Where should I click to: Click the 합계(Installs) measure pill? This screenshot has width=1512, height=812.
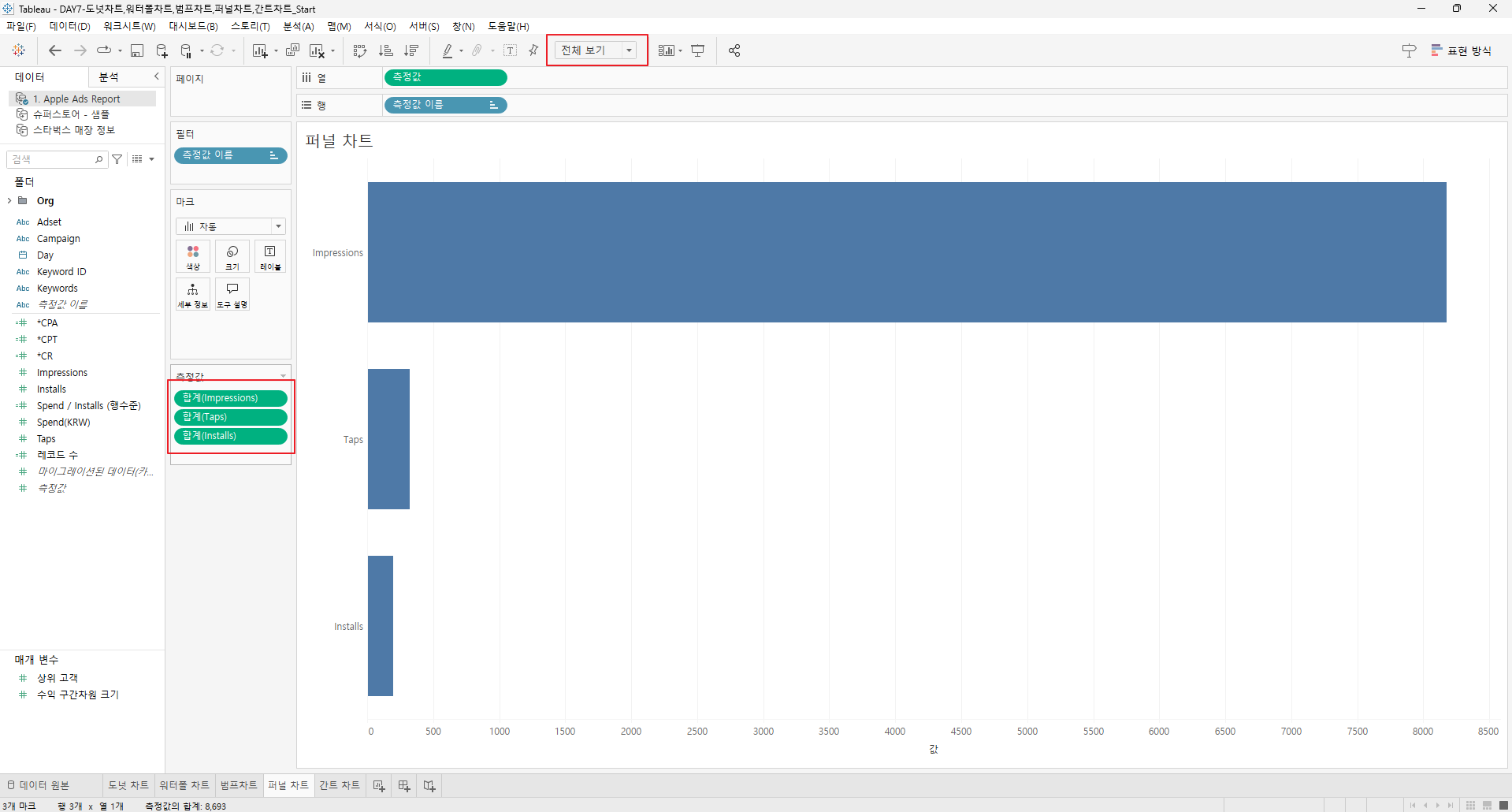pyautogui.click(x=231, y=436)
